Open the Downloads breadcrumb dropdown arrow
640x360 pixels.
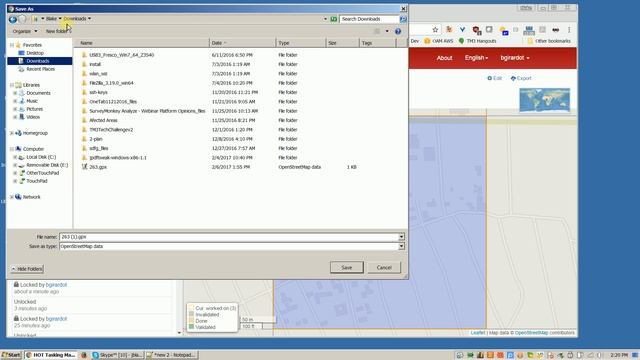click(89, 19)
